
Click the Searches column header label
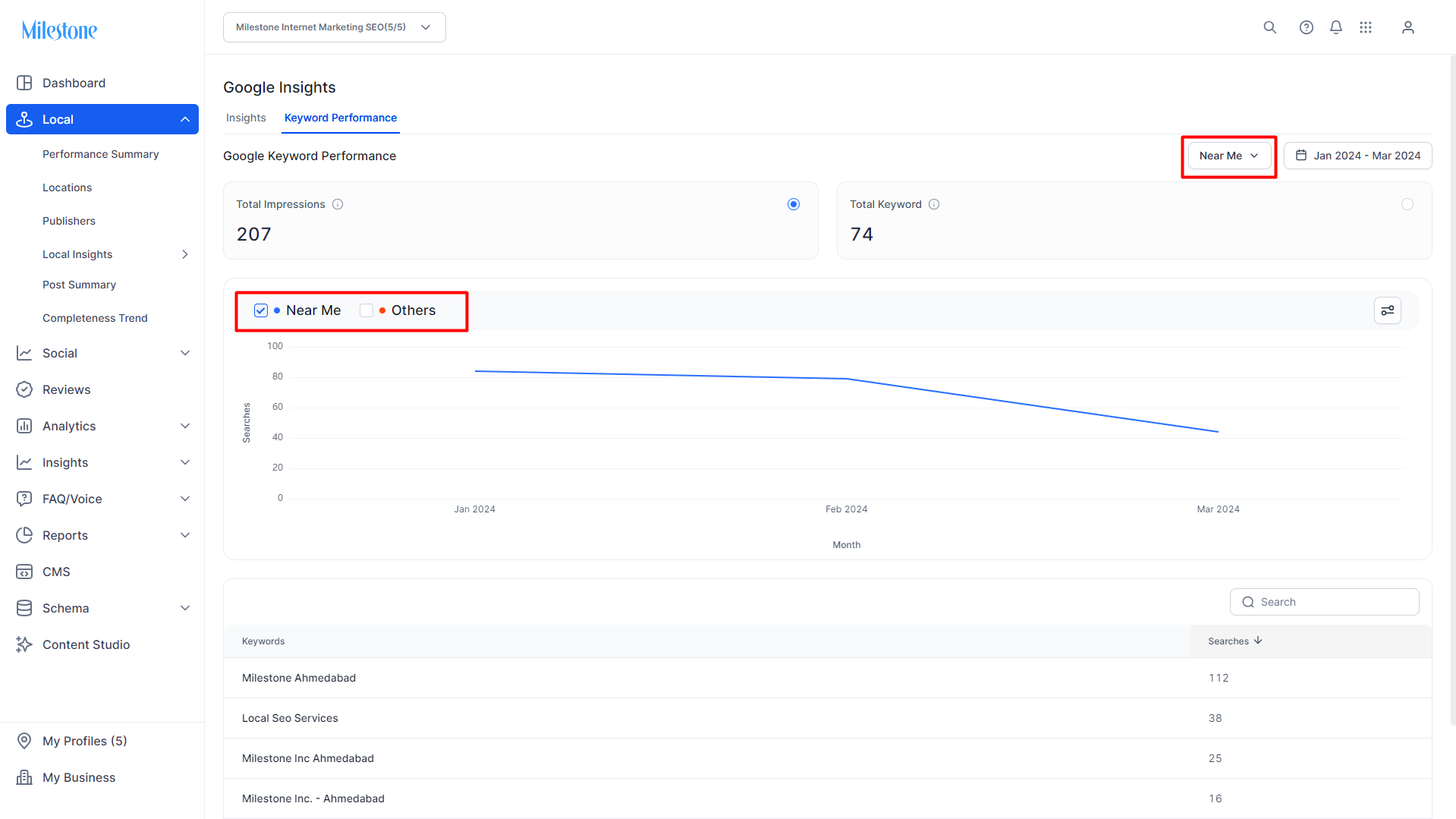pos(1228,641)
